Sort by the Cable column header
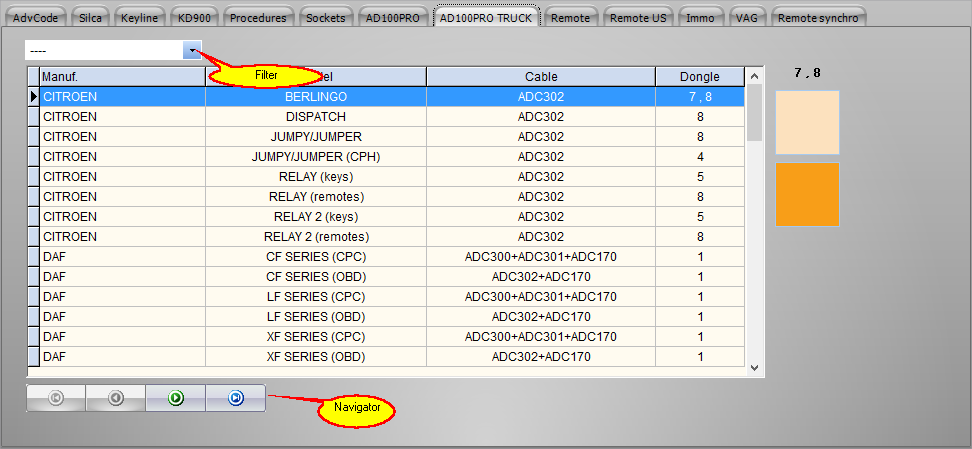The width and height of the screenshot is (972, 449). pyautogui.click(x=541, y=77)
